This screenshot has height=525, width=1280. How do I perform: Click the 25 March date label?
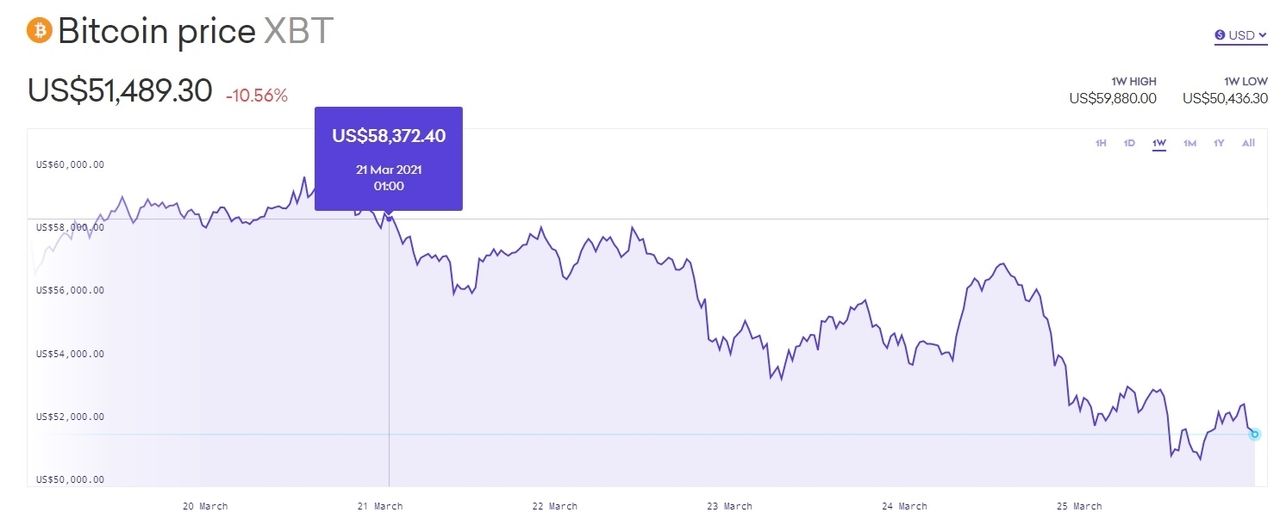coord(1079,506)
